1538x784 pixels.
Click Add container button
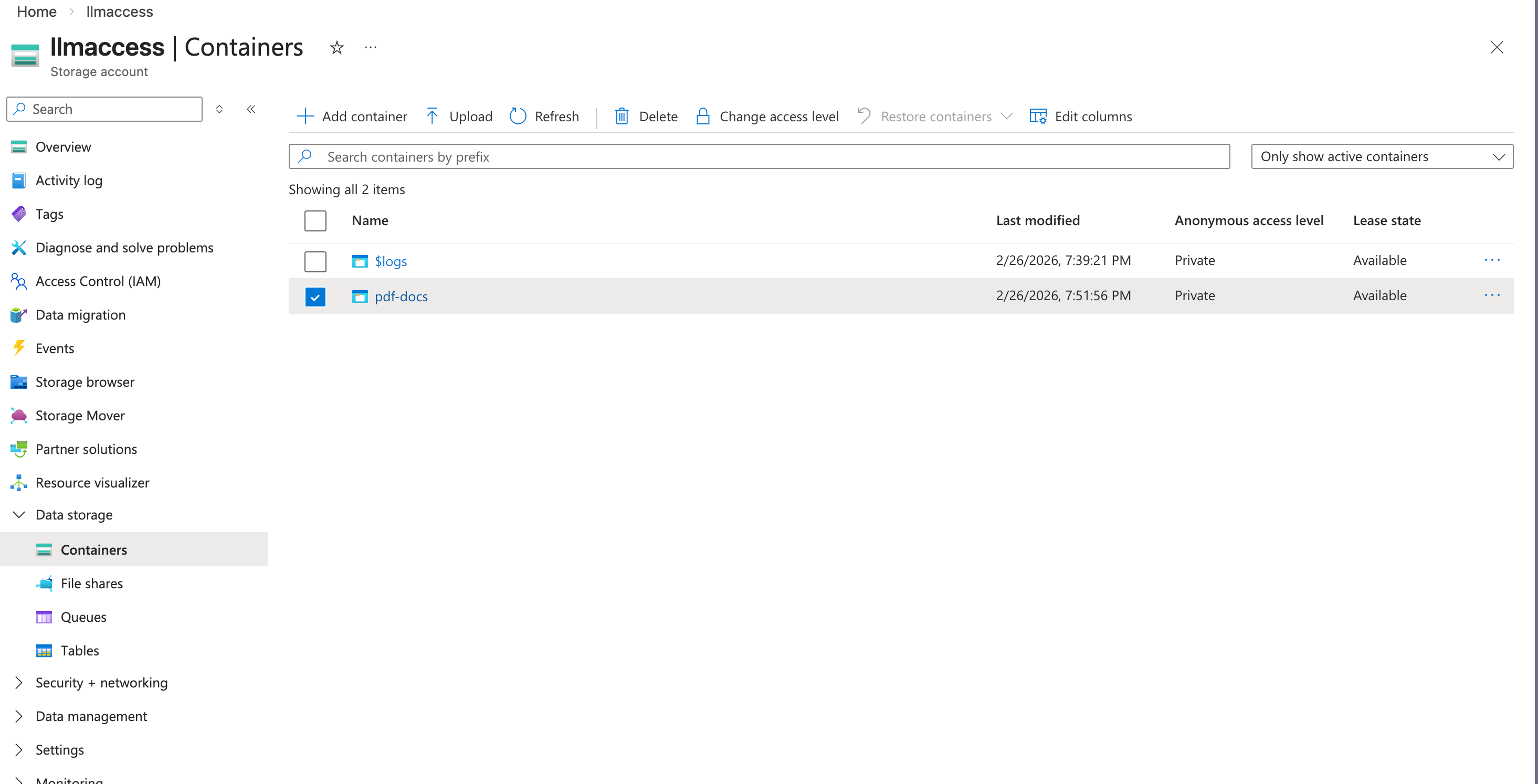pyautogui.click(x=352, y=116)
